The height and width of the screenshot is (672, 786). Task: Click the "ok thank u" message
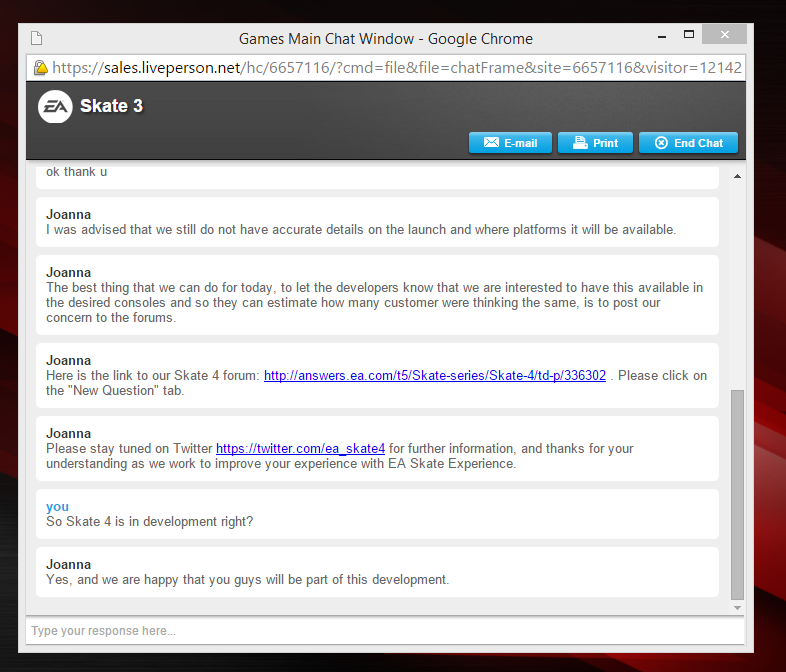[x=76, y=172]
